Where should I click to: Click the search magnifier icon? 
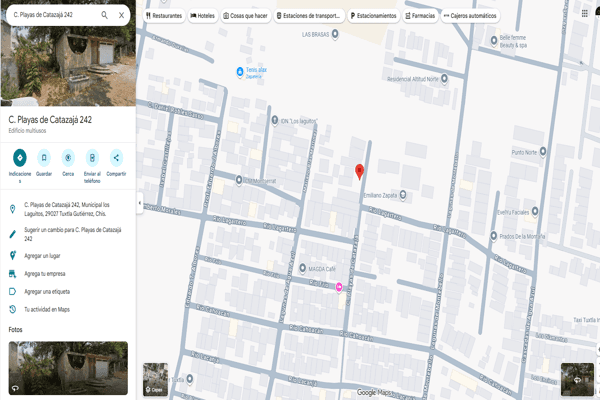pos(105,16)
